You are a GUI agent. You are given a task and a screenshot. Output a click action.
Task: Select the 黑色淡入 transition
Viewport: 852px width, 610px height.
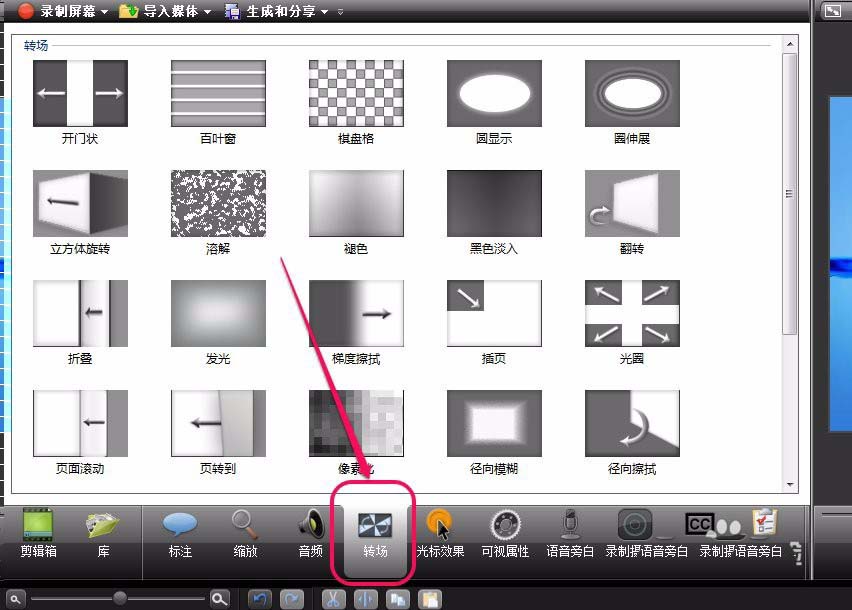click(x=494, y=203)
